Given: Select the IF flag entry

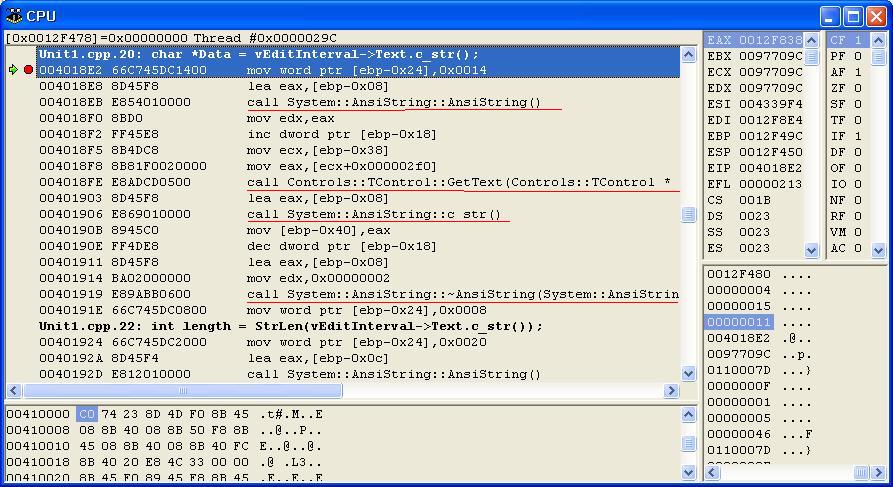Looking at the screenshot, I should [x=847, y=136].
